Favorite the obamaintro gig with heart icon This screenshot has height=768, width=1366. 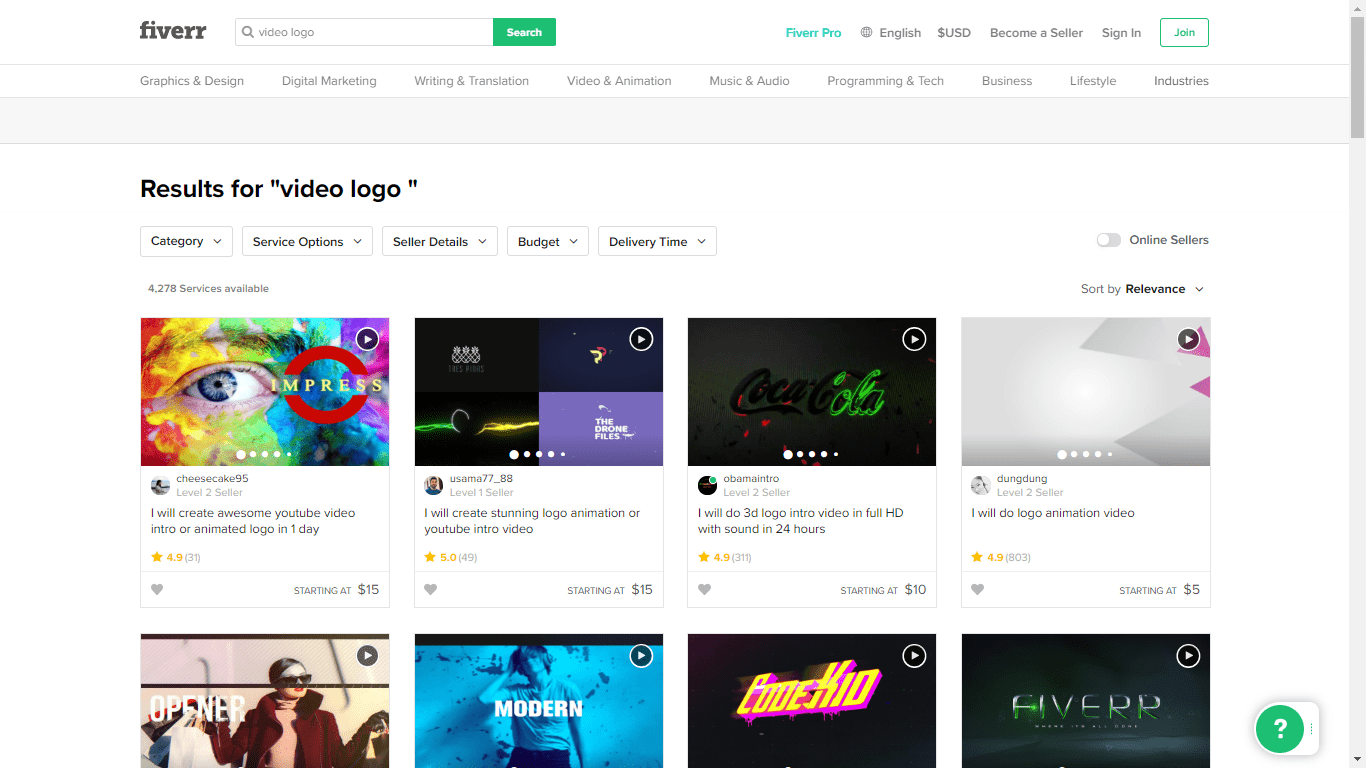[x=704, y=590]
